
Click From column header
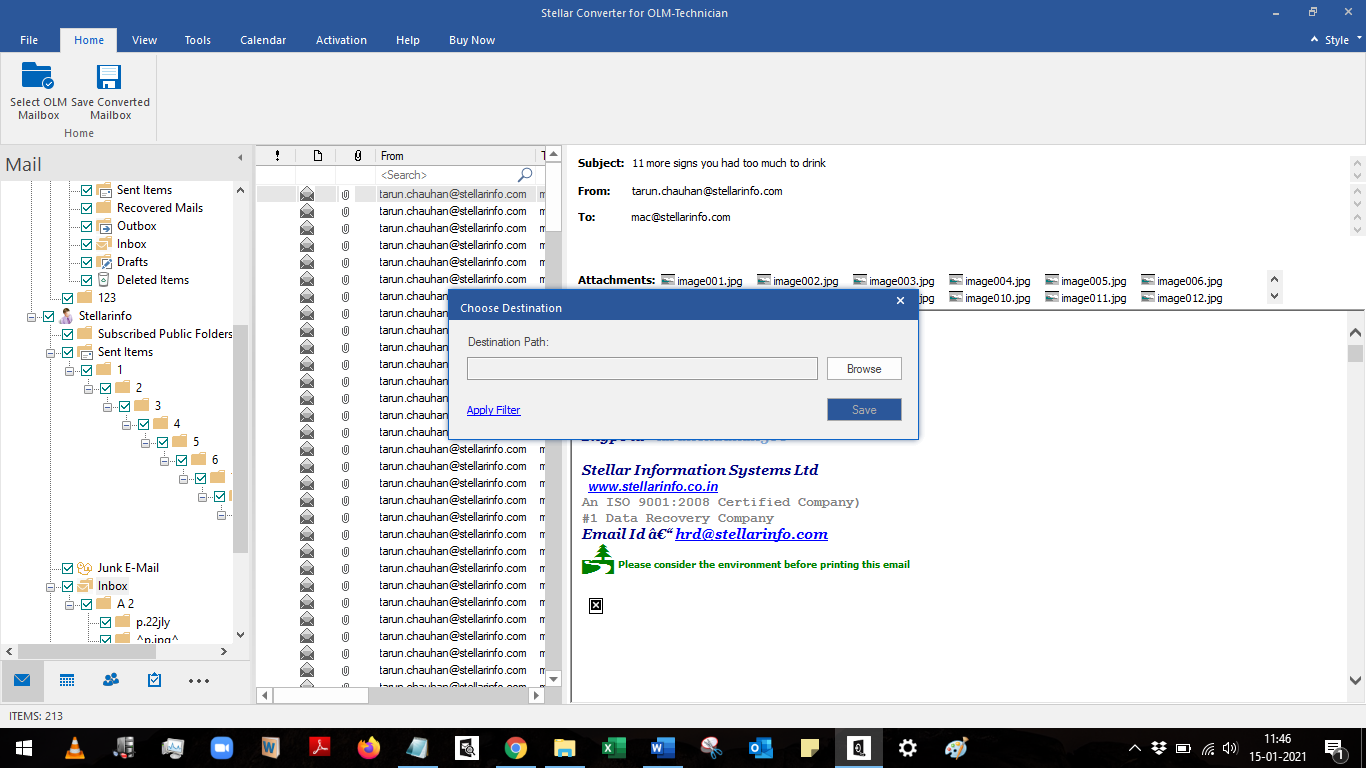[456, 156]
